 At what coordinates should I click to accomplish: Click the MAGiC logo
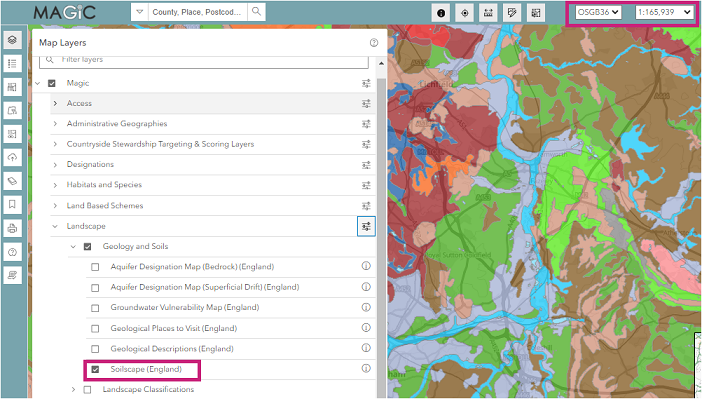[x=65, y=12]
